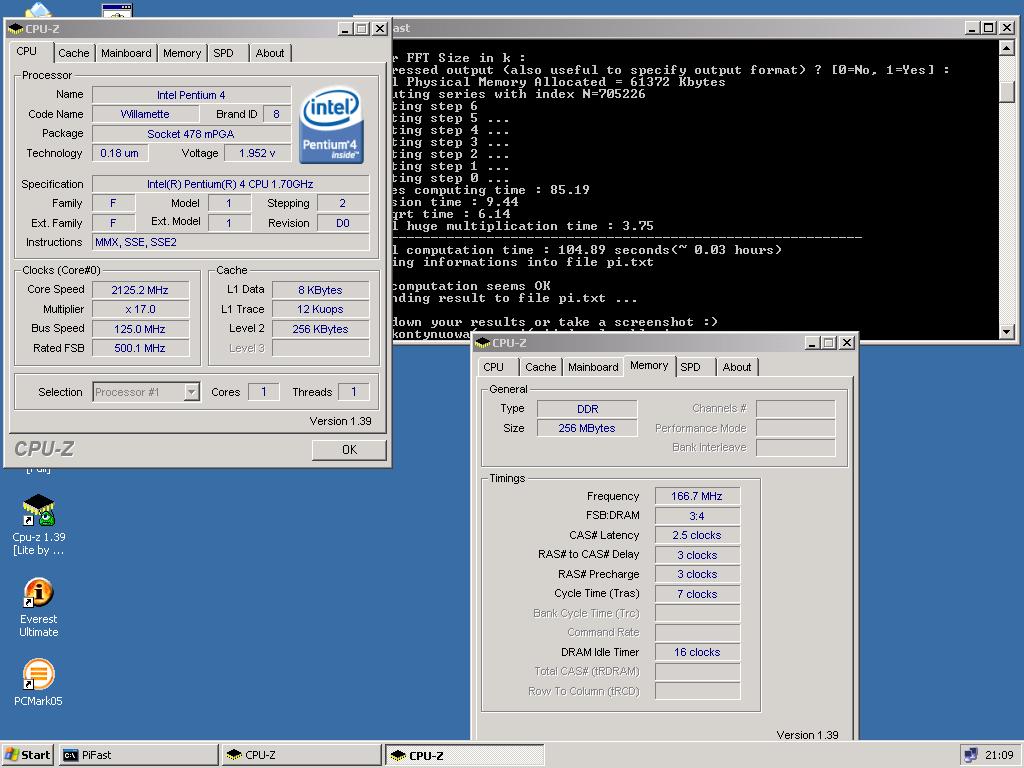Select the Memory tab in the second CPU-Z window

[649, 366]
